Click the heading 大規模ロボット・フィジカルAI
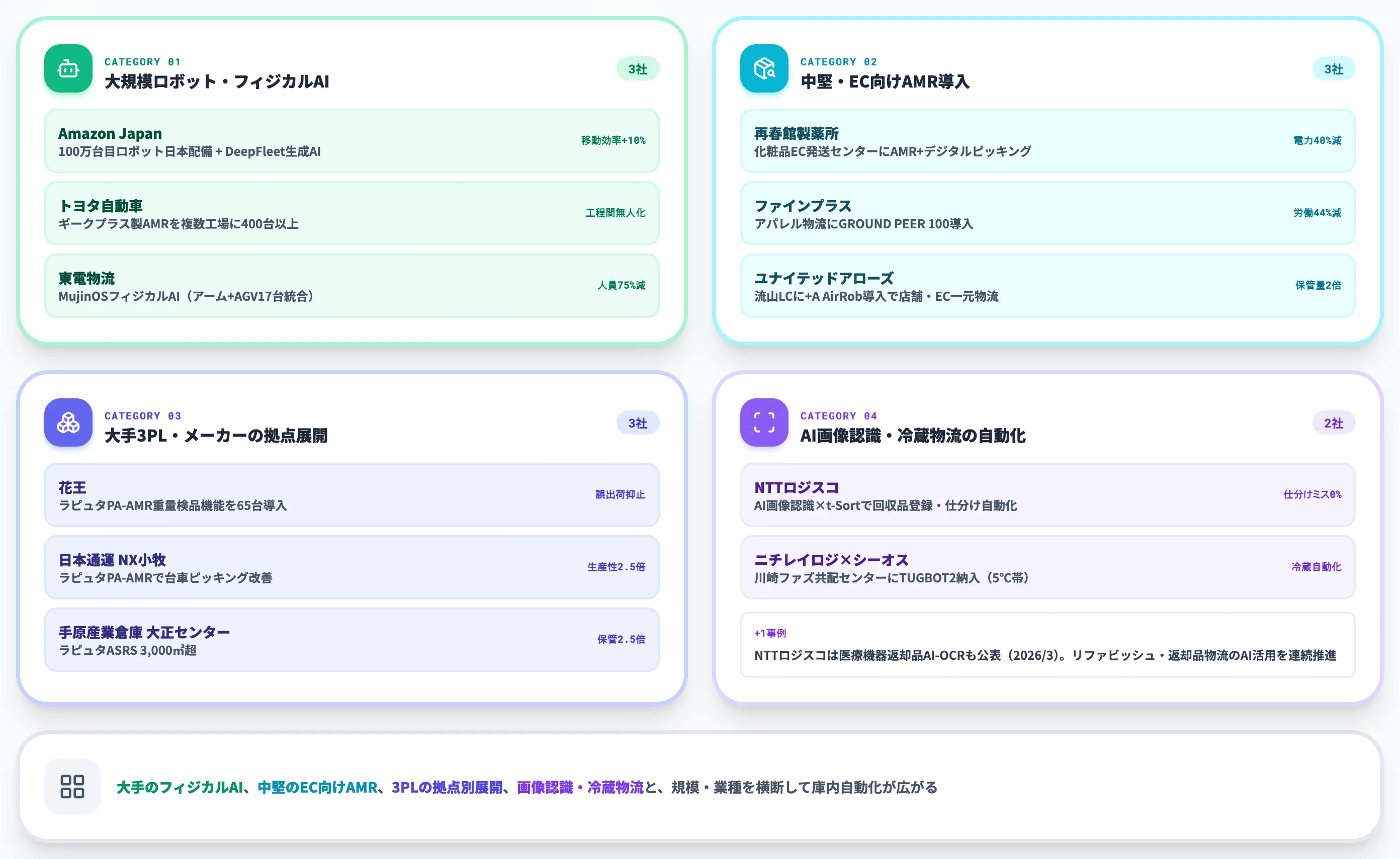Screen dimensions: 1400x859 tap(216, 81)
